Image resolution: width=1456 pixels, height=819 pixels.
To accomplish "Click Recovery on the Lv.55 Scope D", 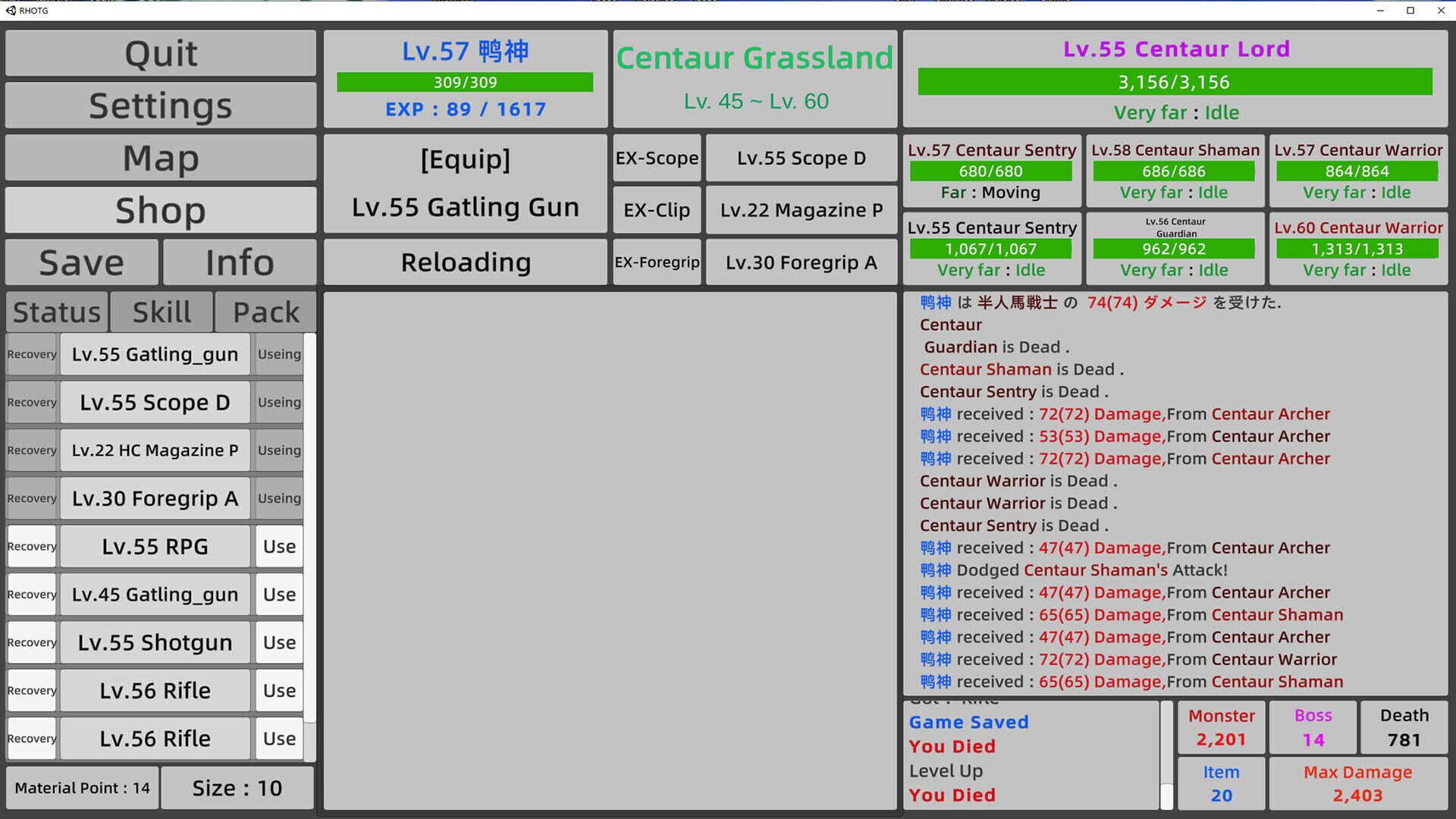I will coord(31,402).
